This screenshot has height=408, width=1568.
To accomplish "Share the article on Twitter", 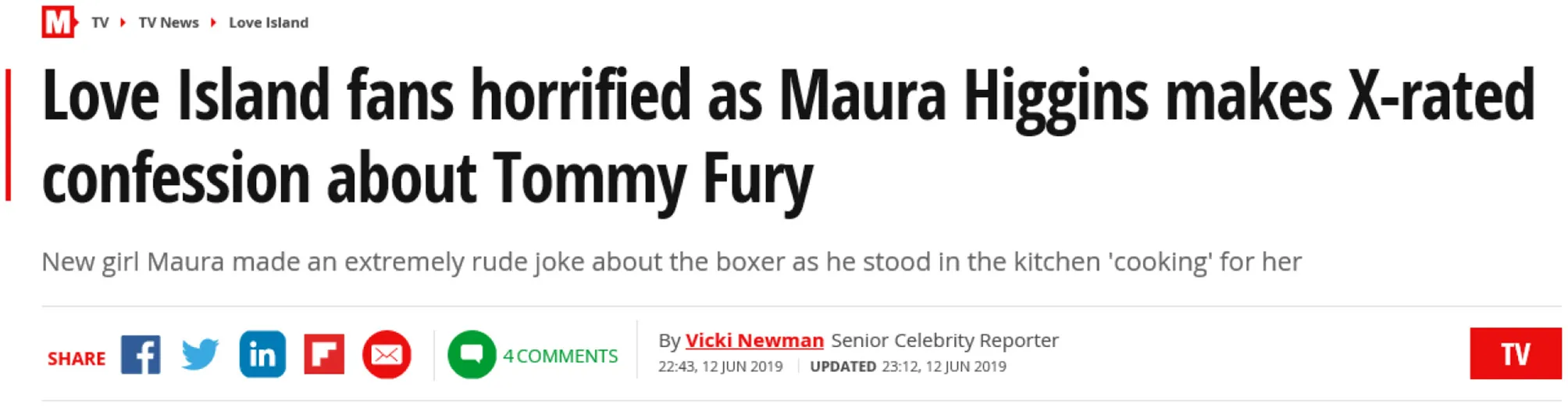I will click(201, 355).
